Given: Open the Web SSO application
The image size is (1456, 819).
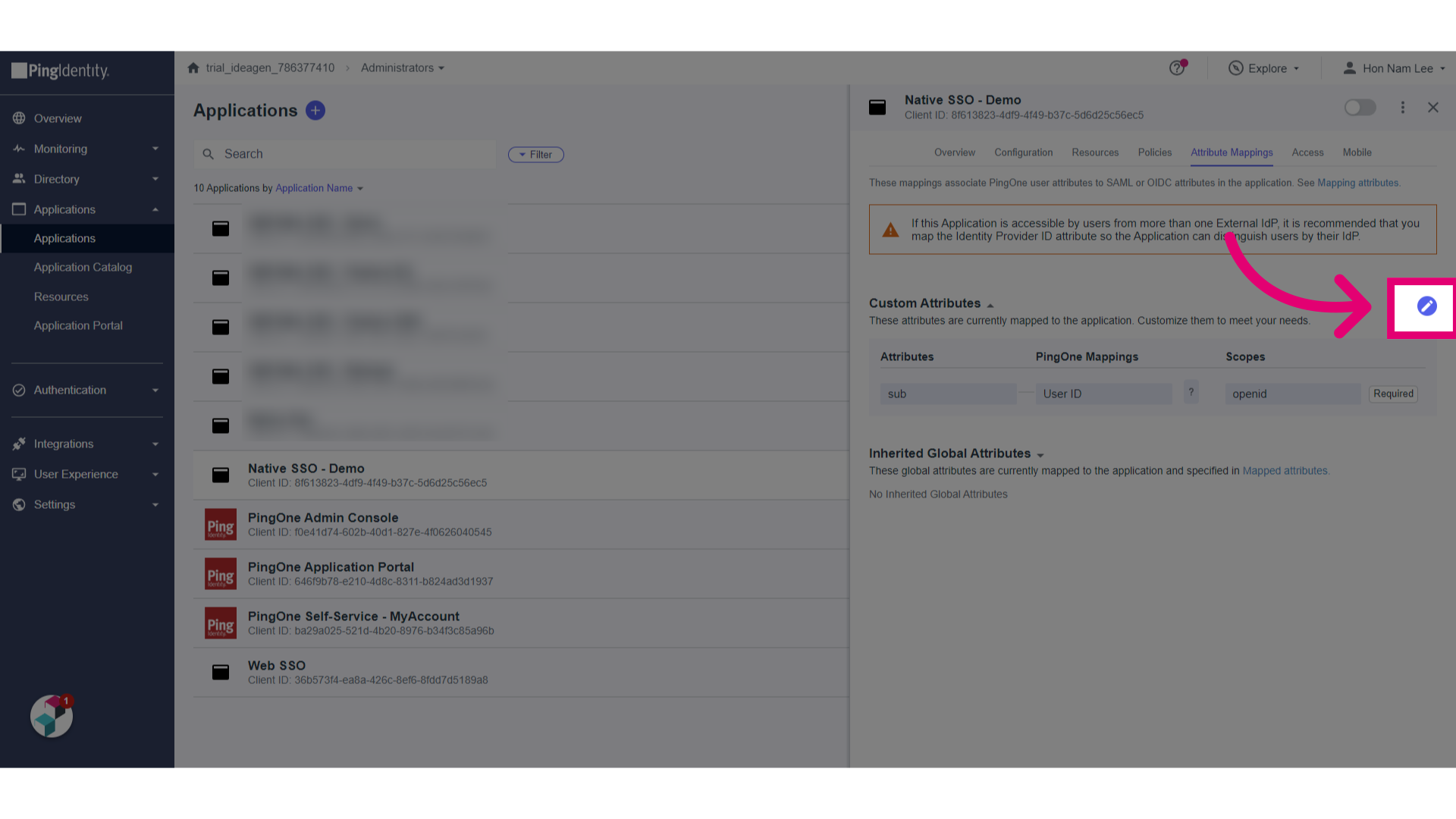Looking at the screenshot, I should pyautogui.click(x=521, y=673).
